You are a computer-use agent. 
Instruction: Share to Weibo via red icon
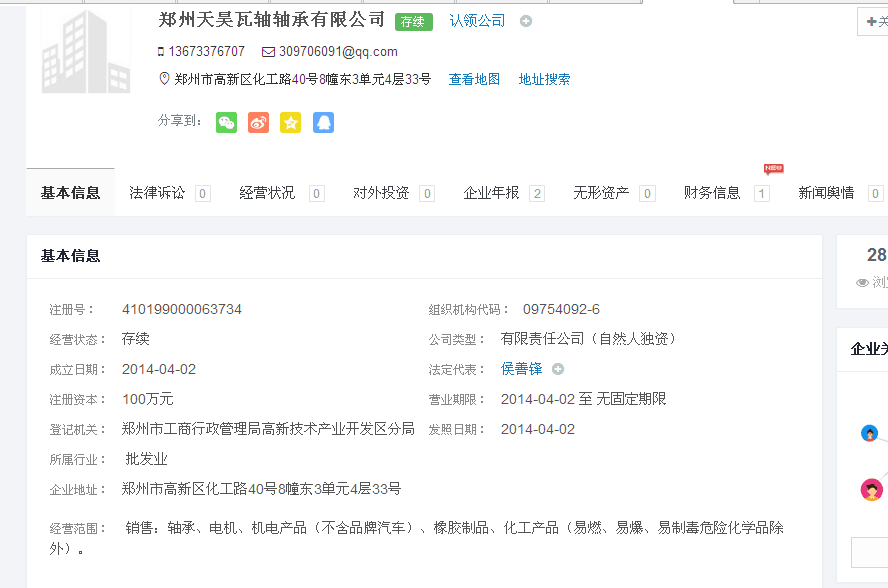click(259, 122)
